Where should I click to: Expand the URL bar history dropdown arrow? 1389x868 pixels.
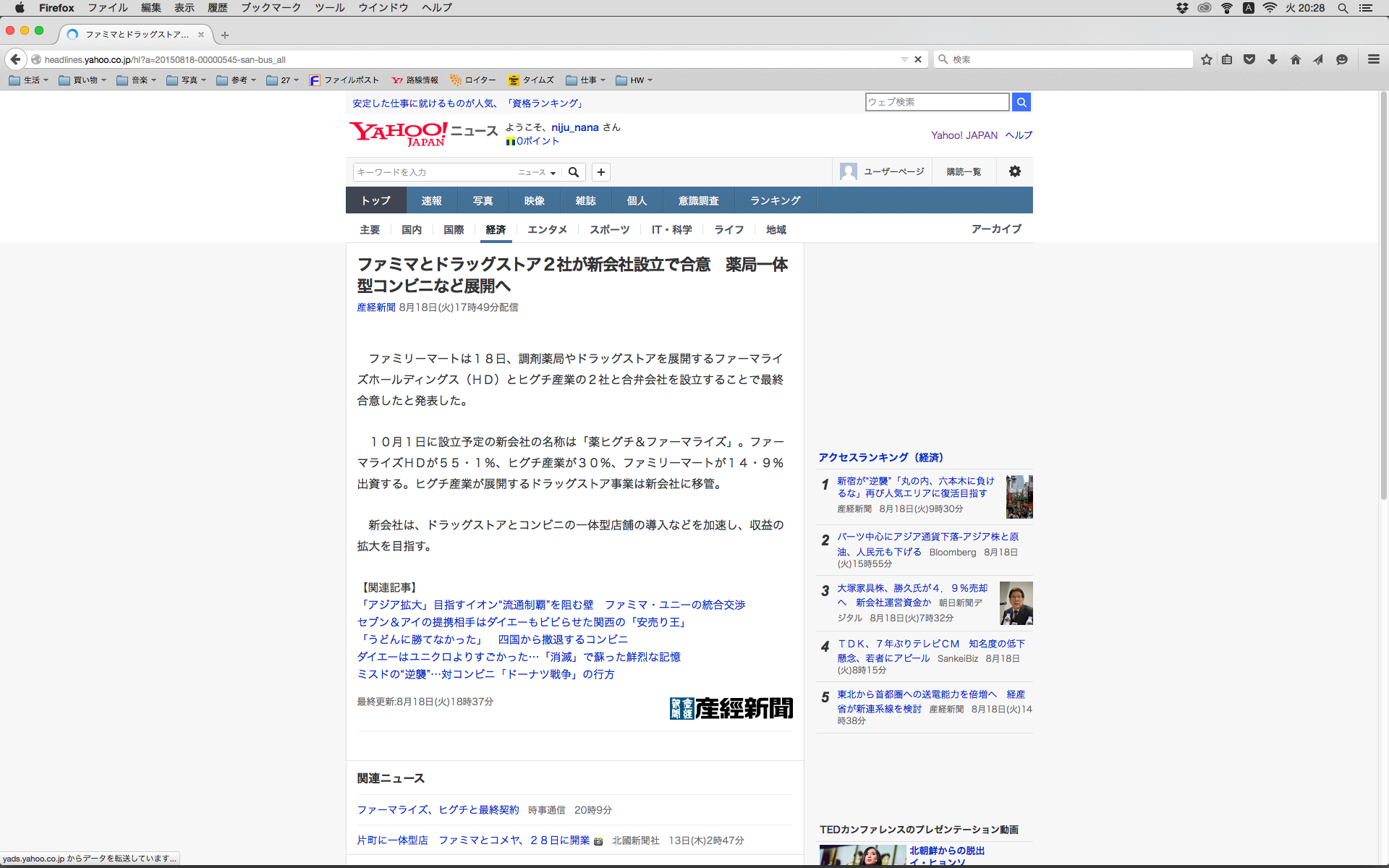pyautogui.click(x=904, y=59)
